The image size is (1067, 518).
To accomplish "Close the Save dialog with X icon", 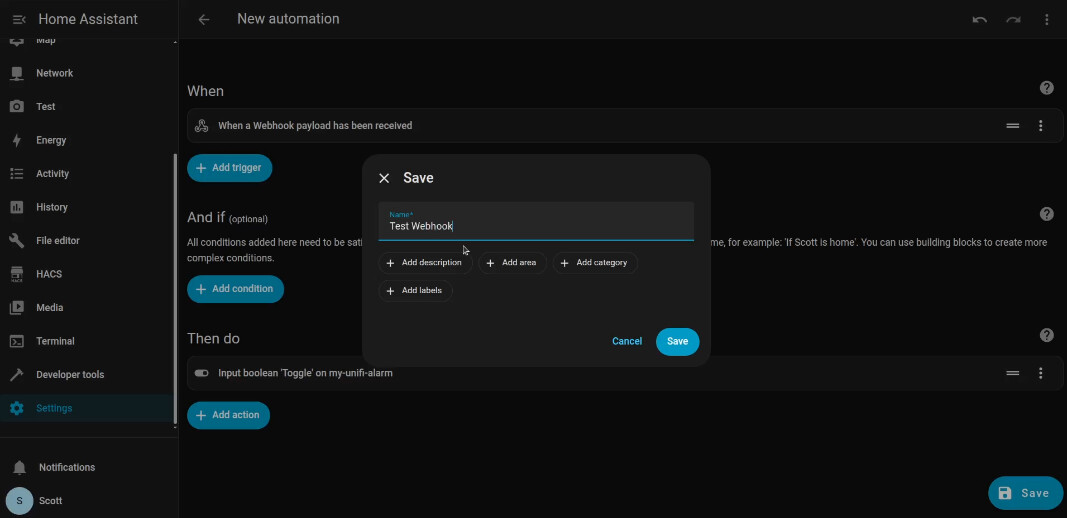I will 384,178.
